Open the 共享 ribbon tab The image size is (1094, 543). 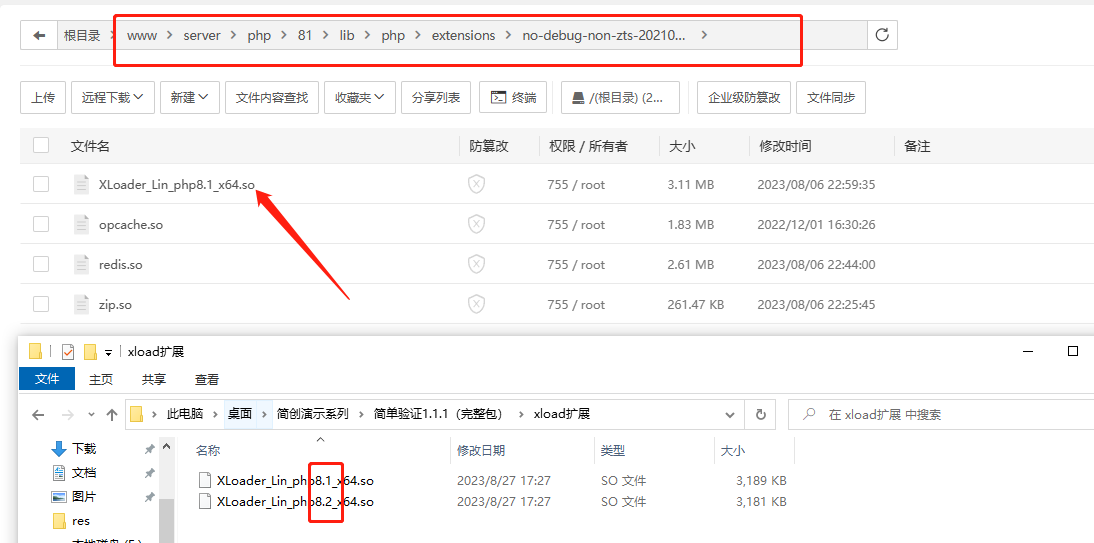pos(153,379)
